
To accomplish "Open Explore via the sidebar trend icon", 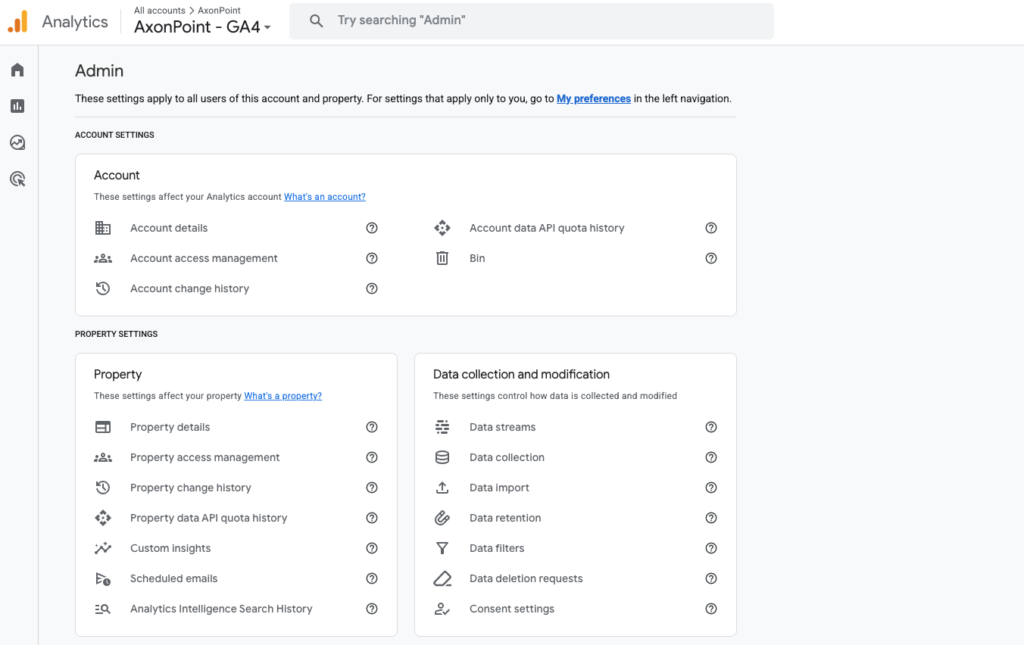I will click(x=18, y=142).
